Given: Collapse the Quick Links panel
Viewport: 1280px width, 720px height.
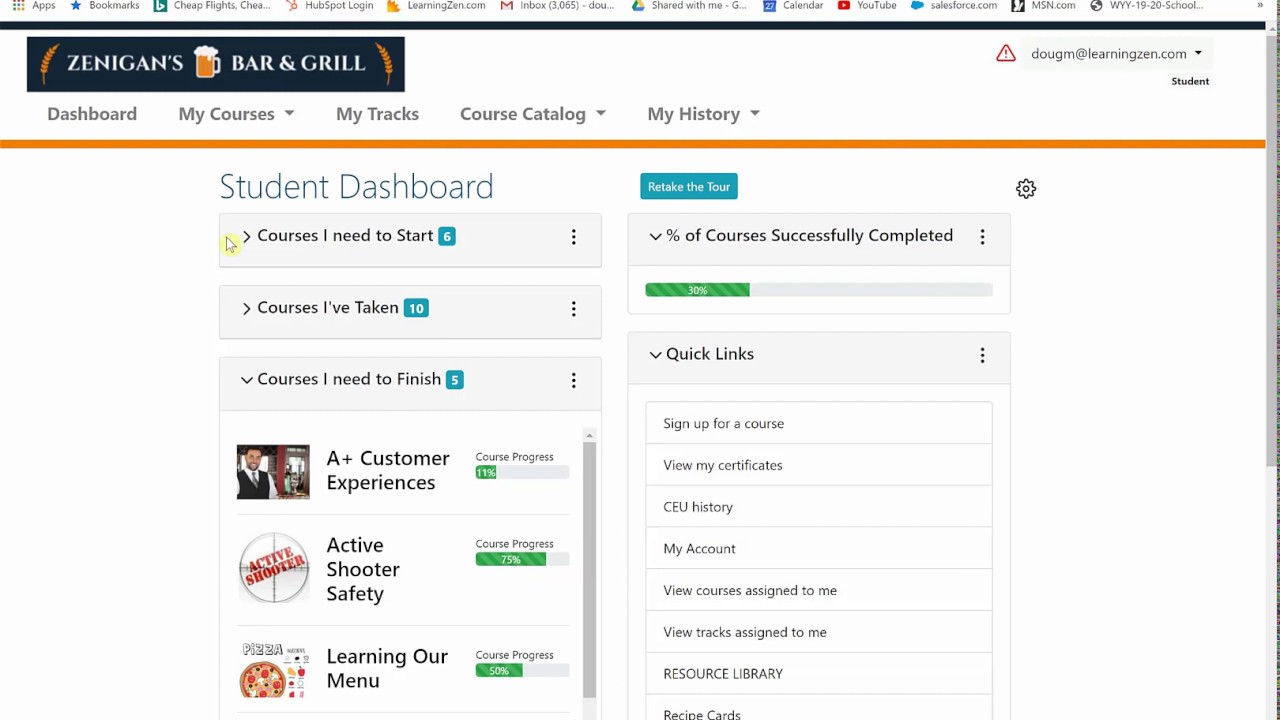Looking at the screenshot, I should point(655,355).
